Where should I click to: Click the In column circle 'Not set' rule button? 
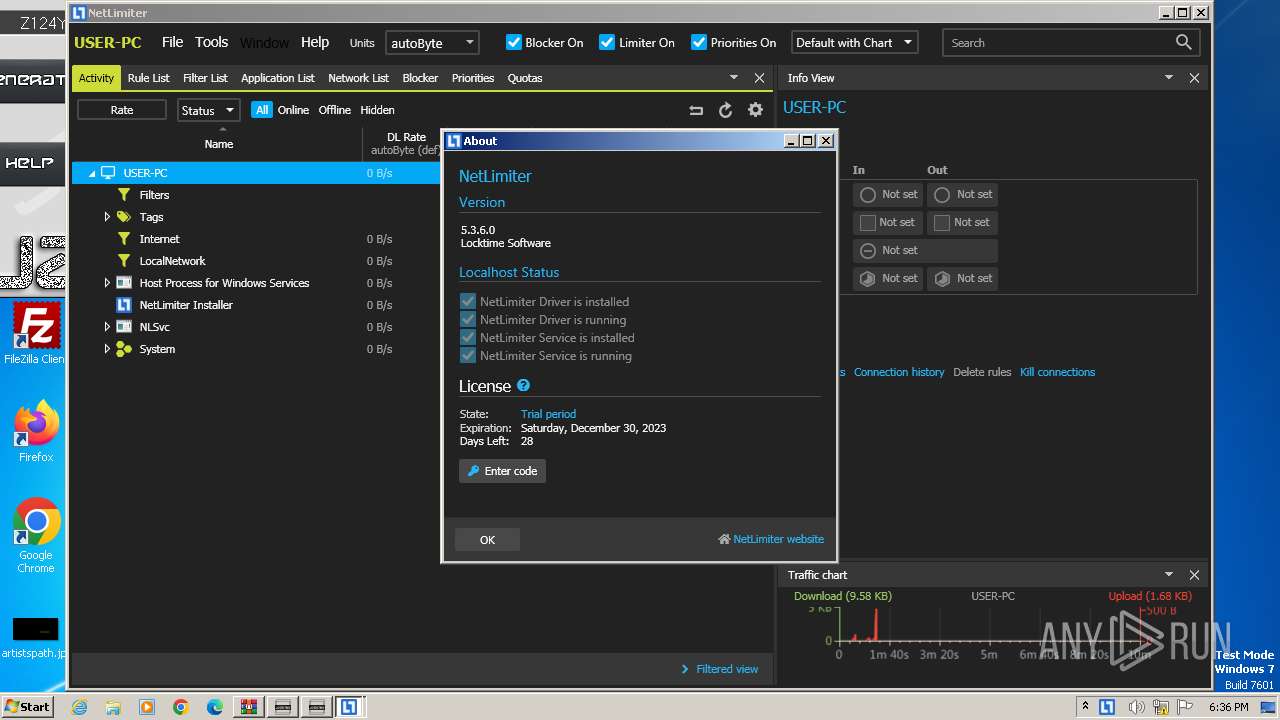click(x=888, y=194)
